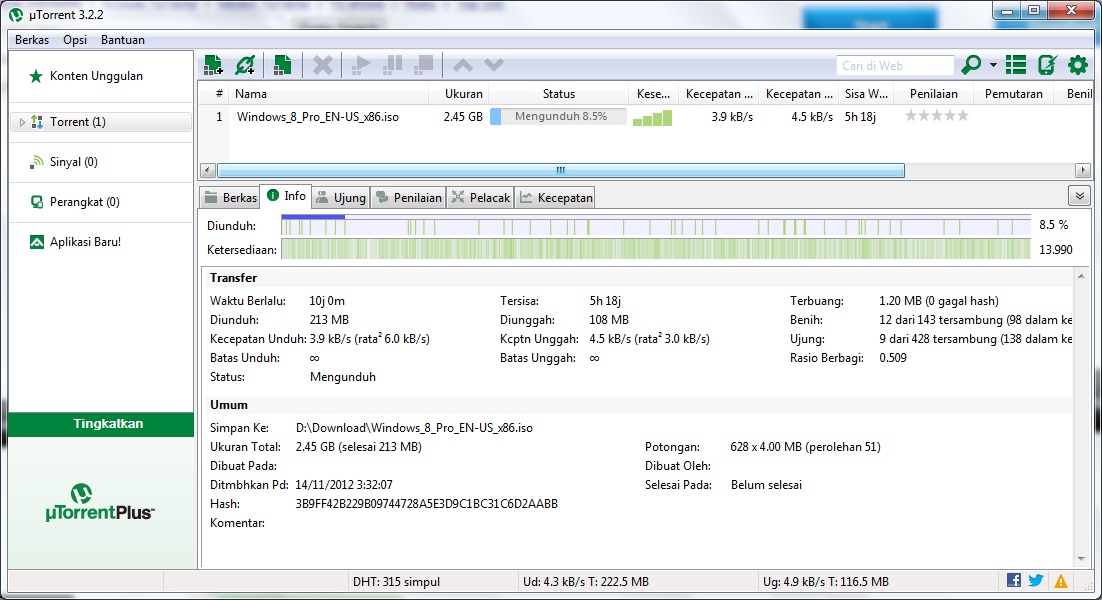
Task: Open the Opsi menu
Action: coord(75,40)
